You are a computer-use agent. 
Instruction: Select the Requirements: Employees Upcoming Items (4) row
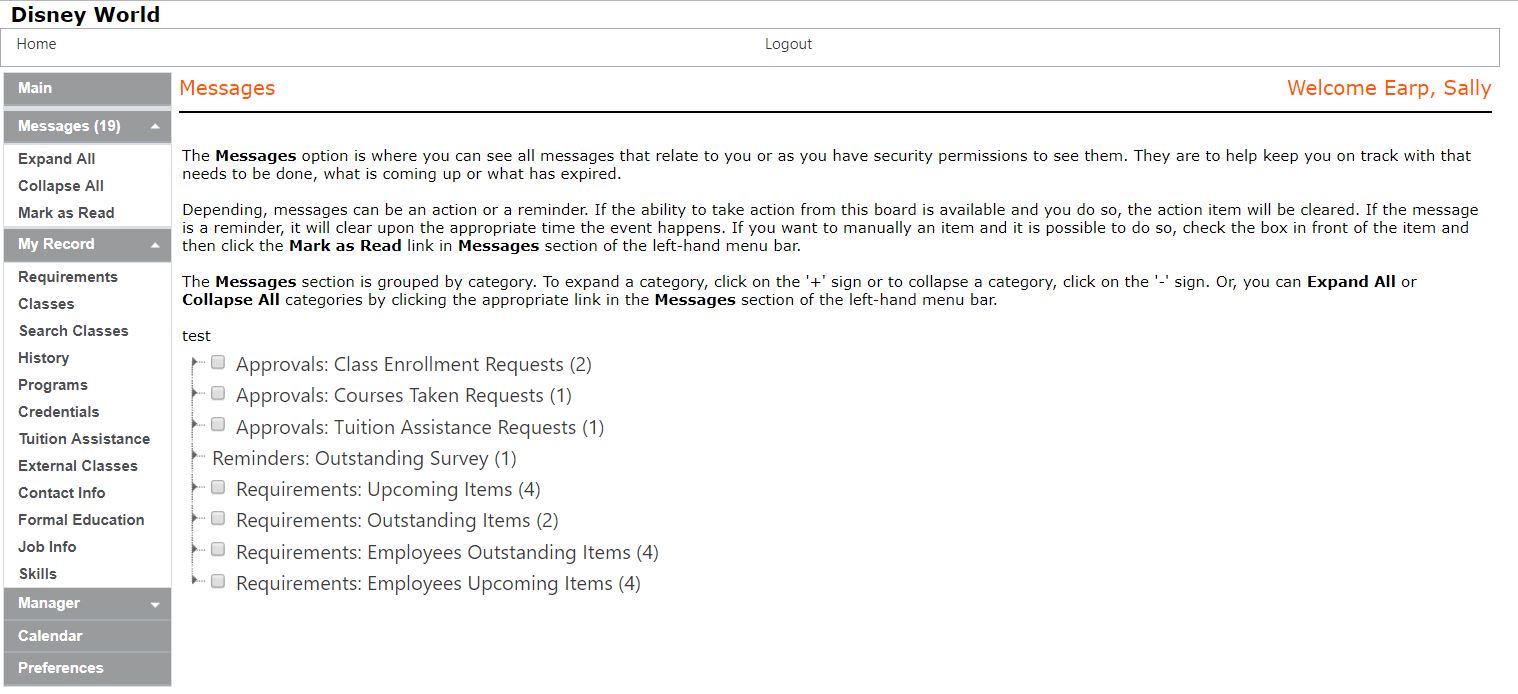click(438, 584)
